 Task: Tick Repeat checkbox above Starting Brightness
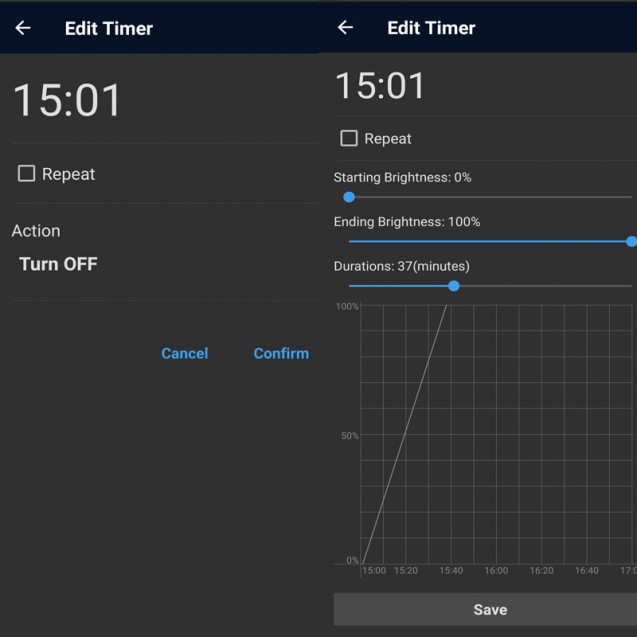point(349,139)
